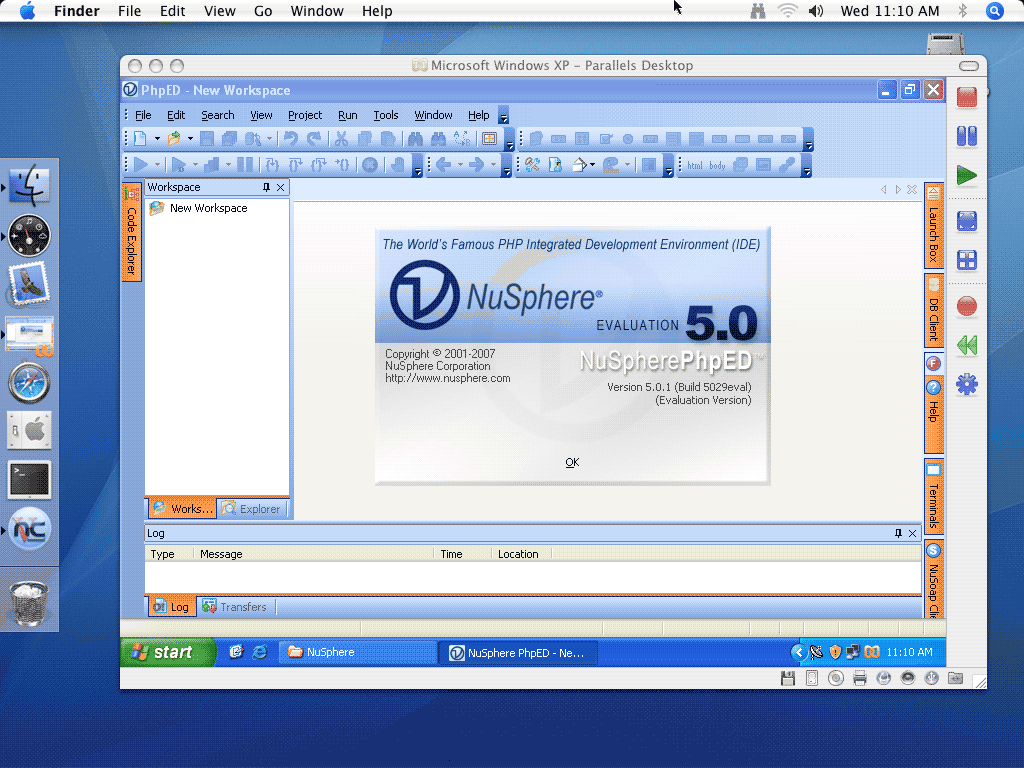Click Parallels green rewind arrows icon
The height and width of the screenshot is (768, 1024).
(x=967, y=345)
